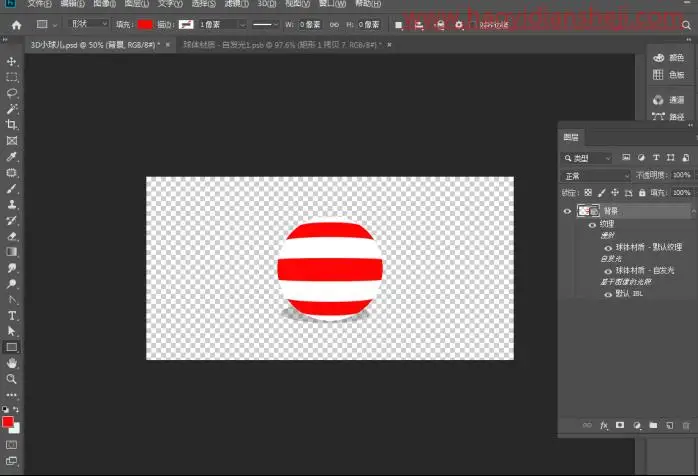This screenshot has height=476, width=698.
Task: Toggle the align edges checkbox
Action: pos(473,25)
